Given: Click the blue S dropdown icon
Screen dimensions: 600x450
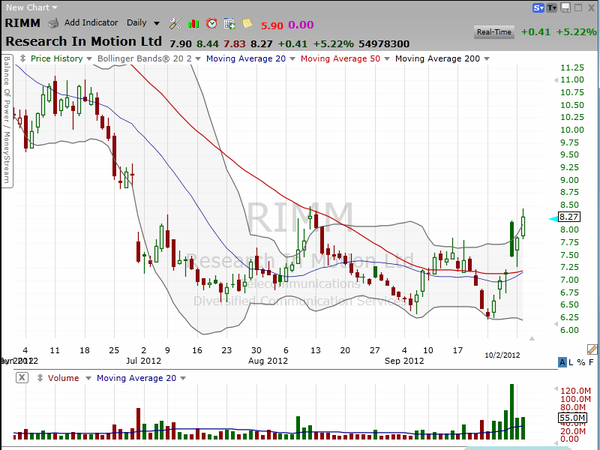Looking at the screenshot, I should pyautogui.click(x=538, y=8).
